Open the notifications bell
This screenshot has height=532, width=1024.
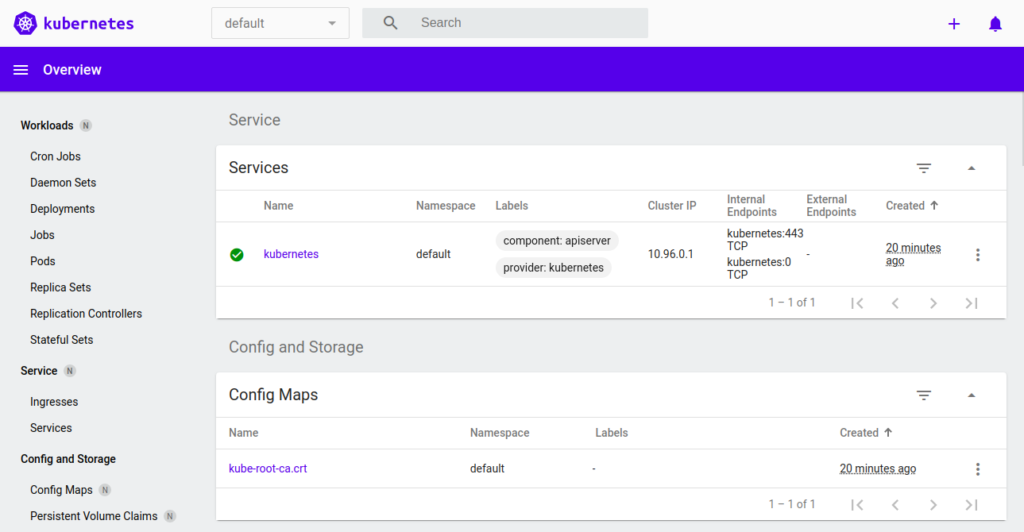click(x=995, y=23)
